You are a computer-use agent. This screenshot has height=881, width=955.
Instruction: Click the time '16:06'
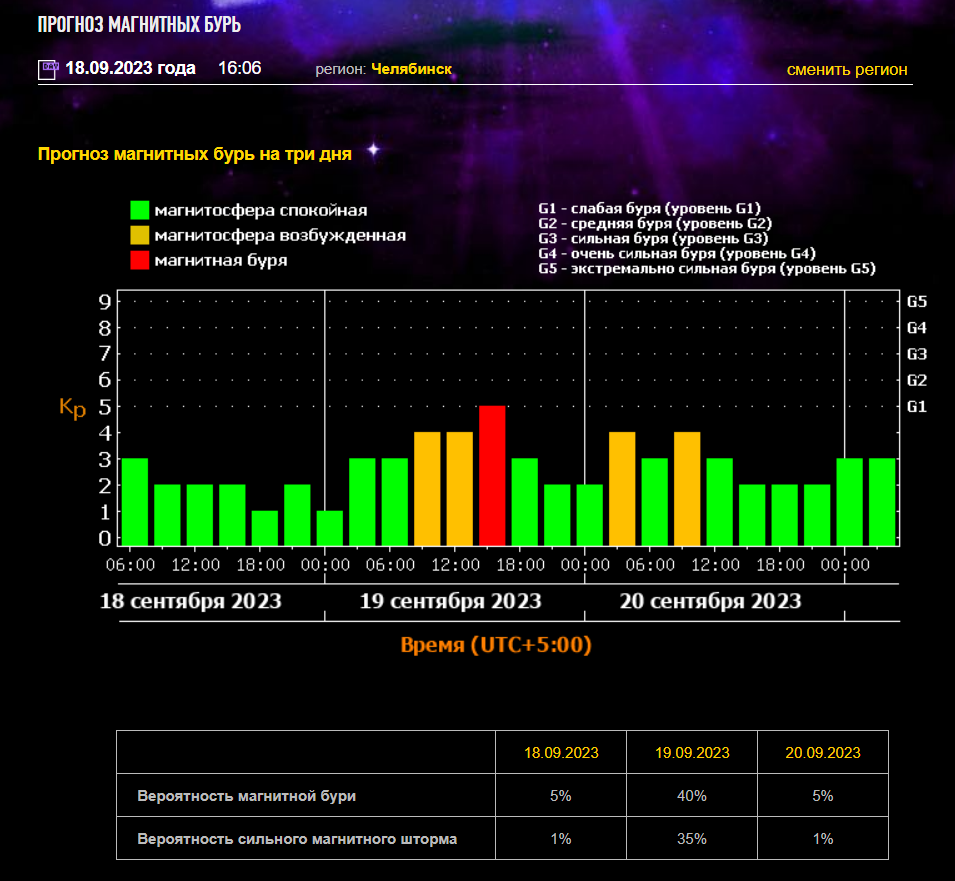click(x=239, y=68)
